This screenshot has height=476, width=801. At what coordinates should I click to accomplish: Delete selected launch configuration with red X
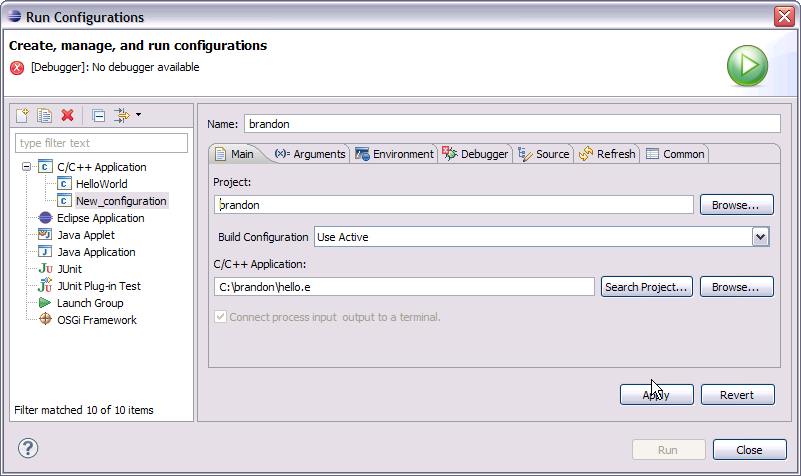pos(67,115)
